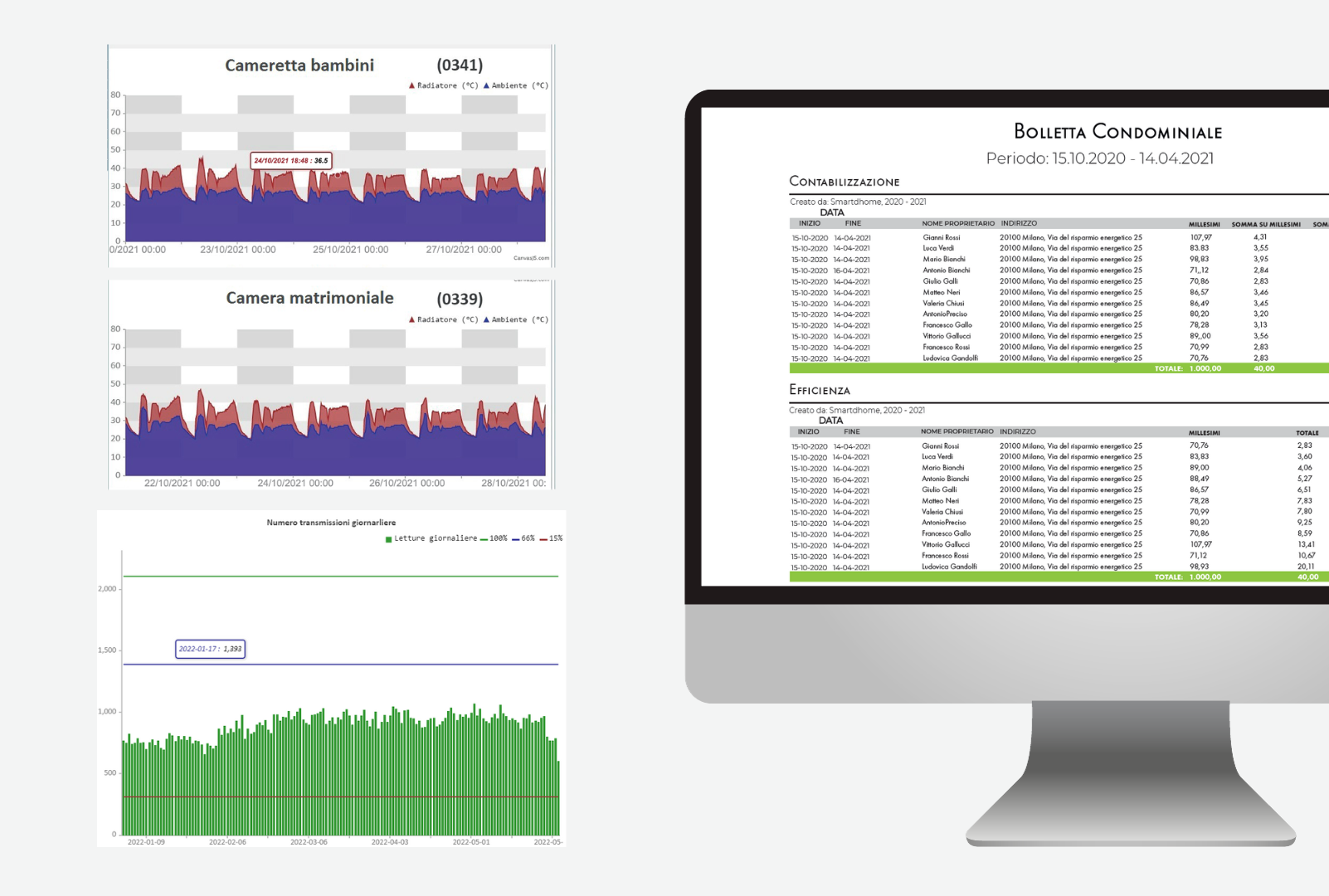Select the (0341) device code
The image size is (1329, 896).
pyautogui.click(x=460, y=65)
